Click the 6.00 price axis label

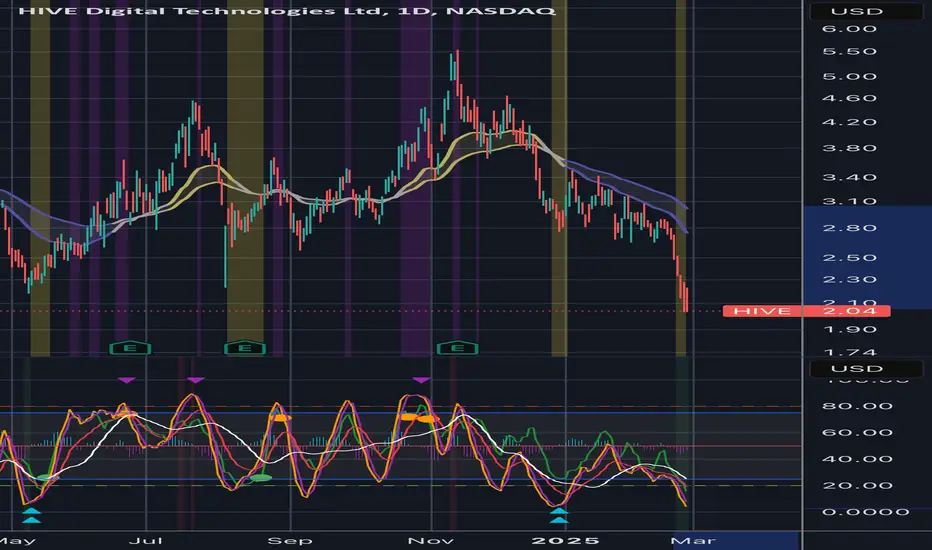849,29
